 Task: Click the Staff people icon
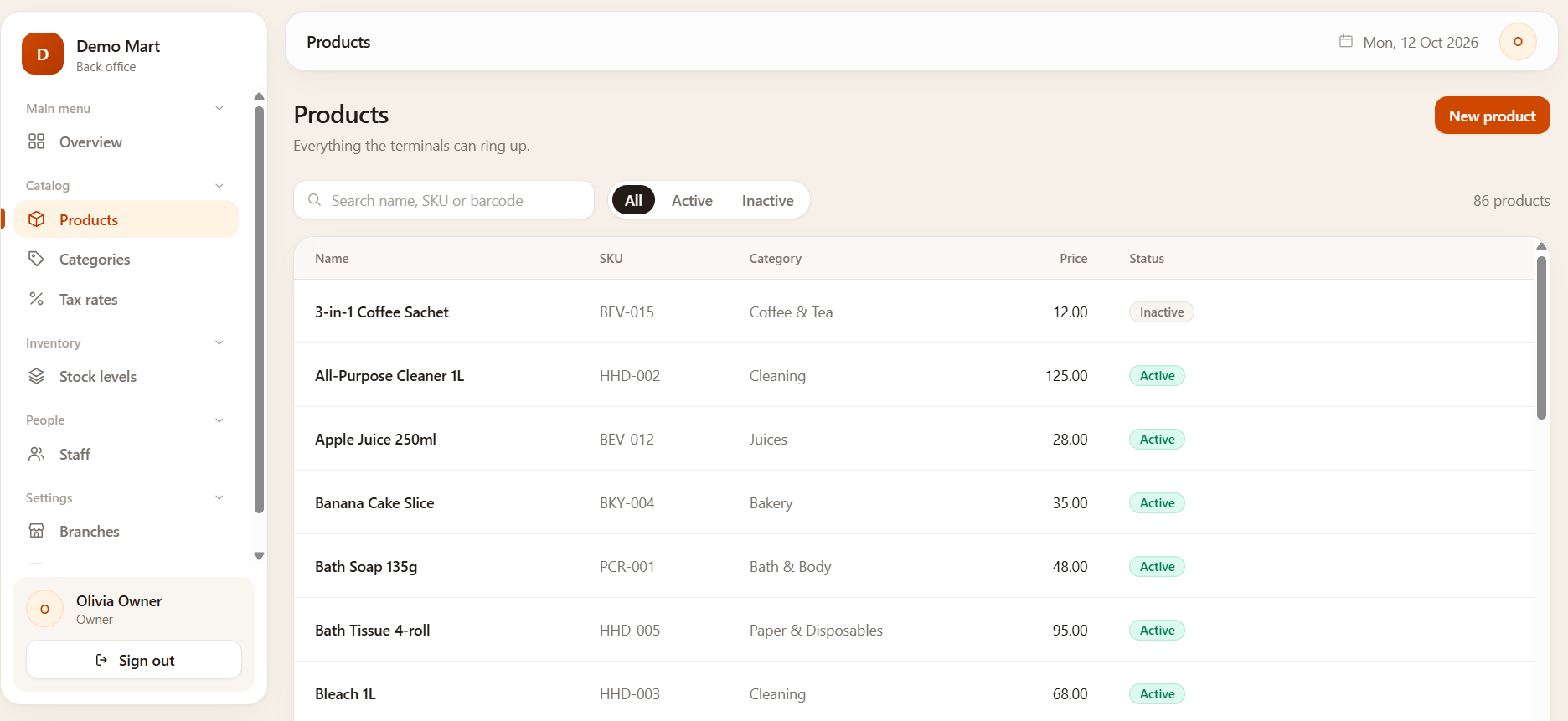(x=36, y=454)
